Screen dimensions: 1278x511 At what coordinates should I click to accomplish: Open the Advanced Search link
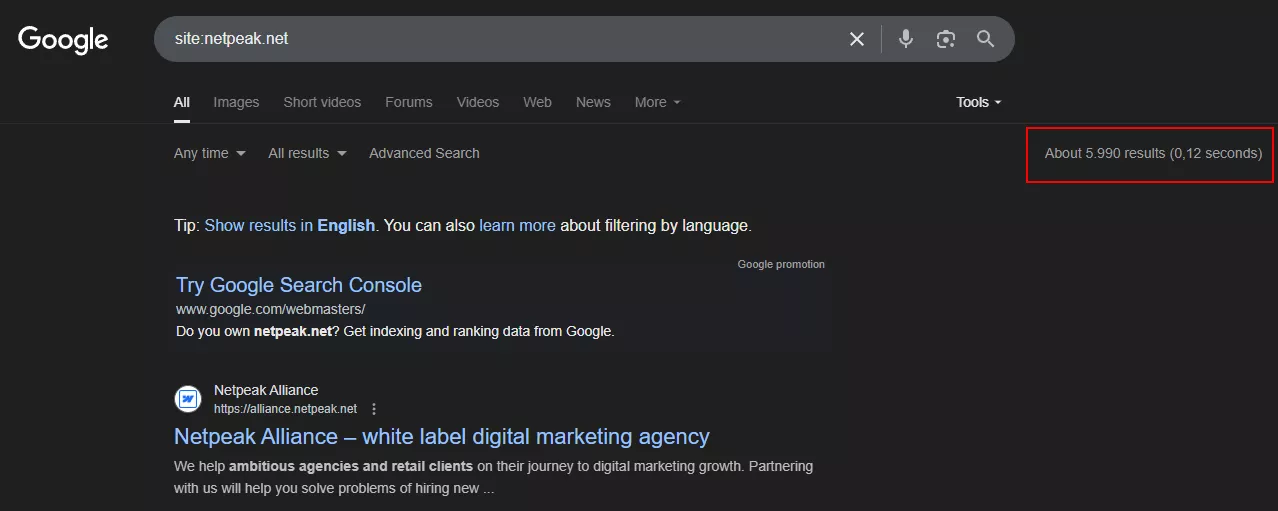pos(424,153)
